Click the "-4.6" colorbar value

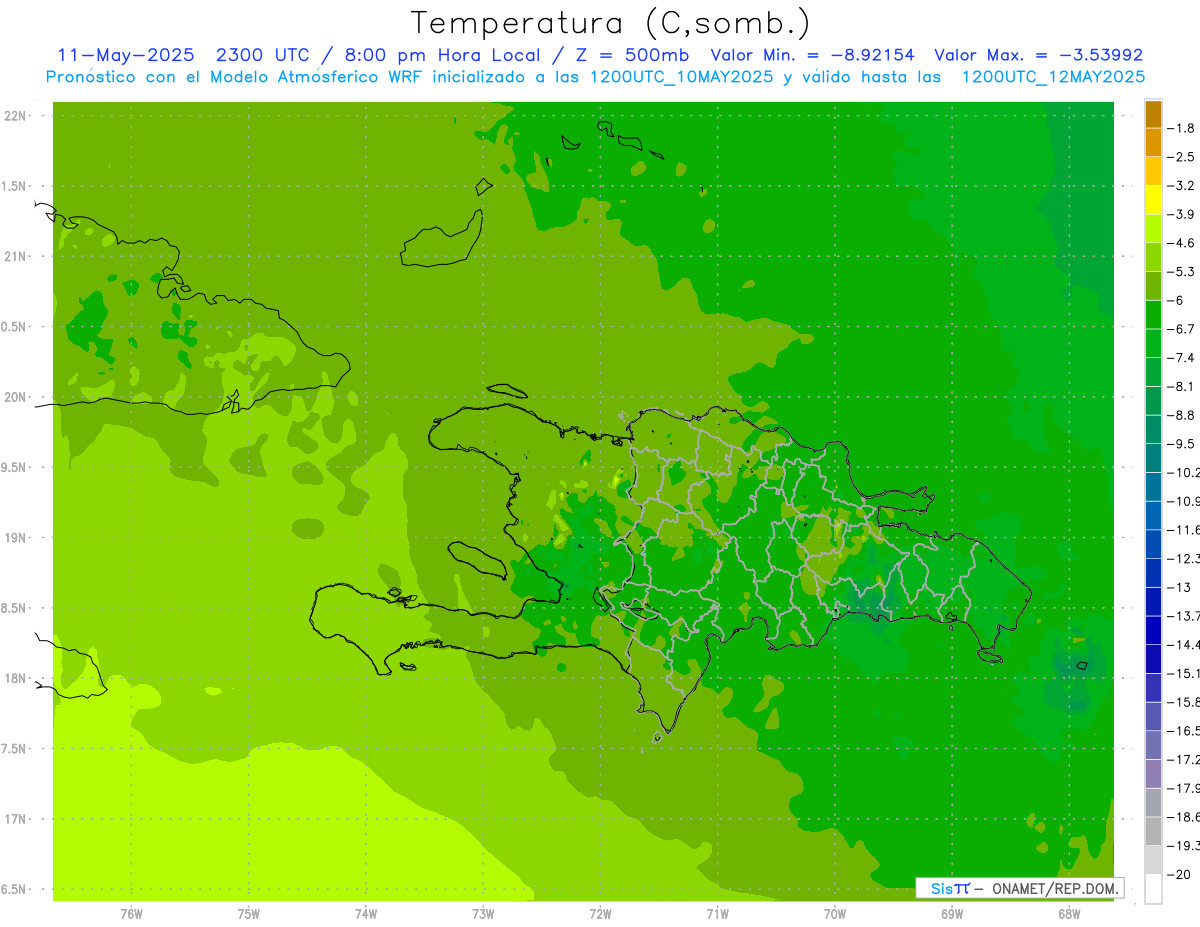(1183, 243)
